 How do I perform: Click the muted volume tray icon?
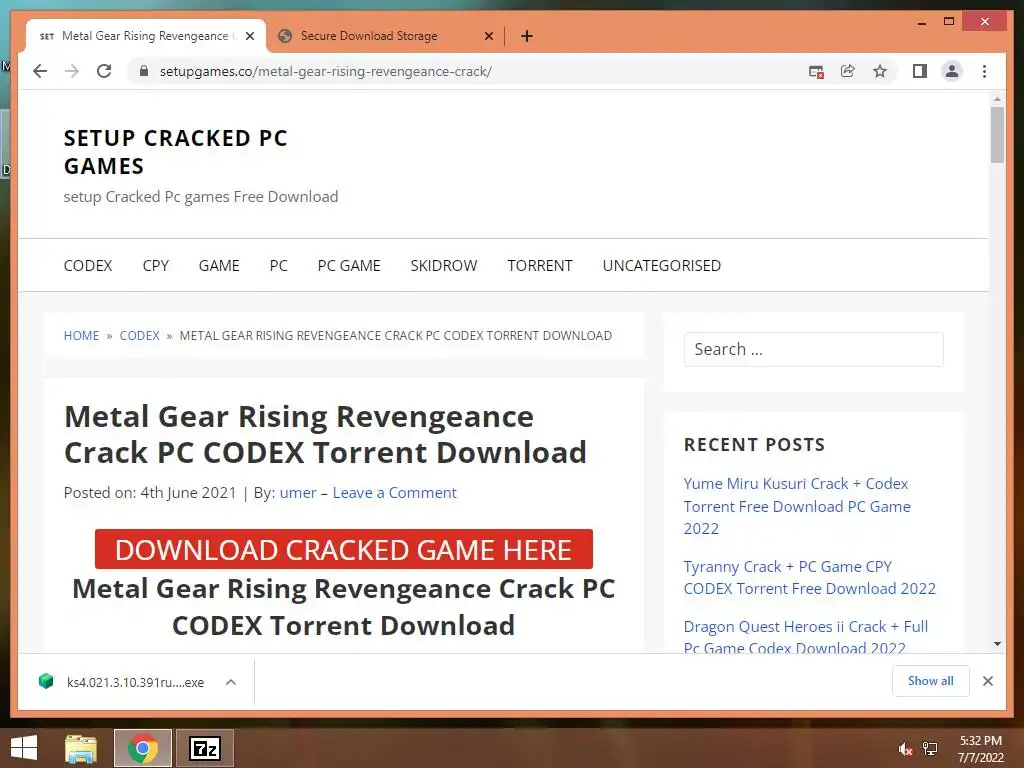coord(905,749)
